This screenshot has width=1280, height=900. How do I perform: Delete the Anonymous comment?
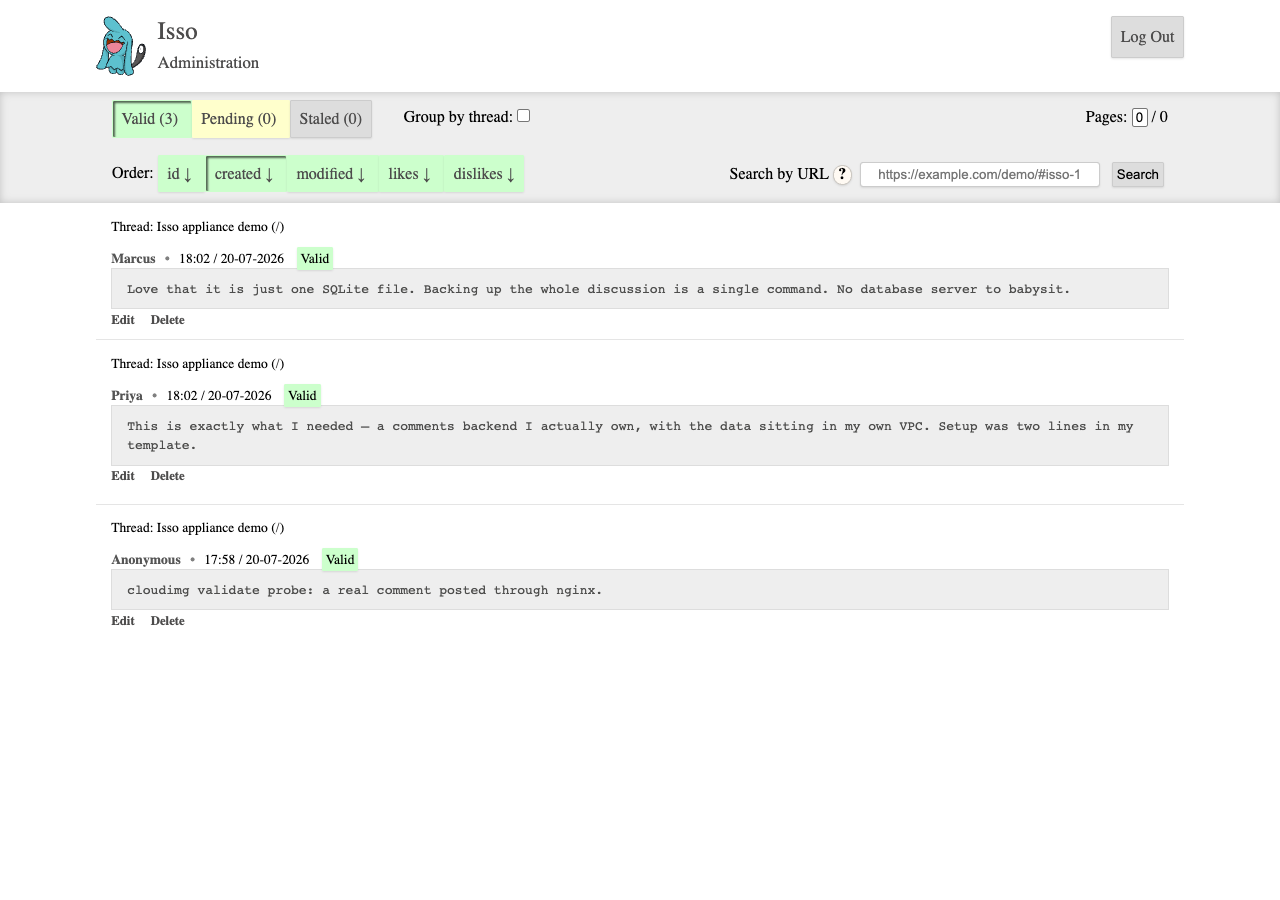(167, 621)
